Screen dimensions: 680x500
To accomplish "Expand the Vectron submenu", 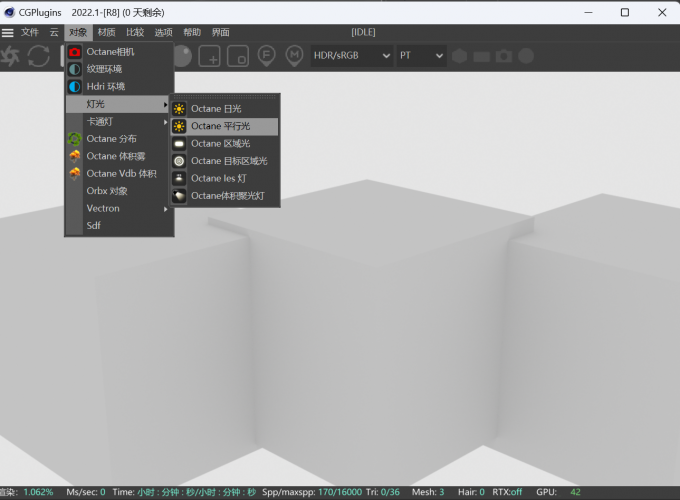I will [x=118, y=209].
